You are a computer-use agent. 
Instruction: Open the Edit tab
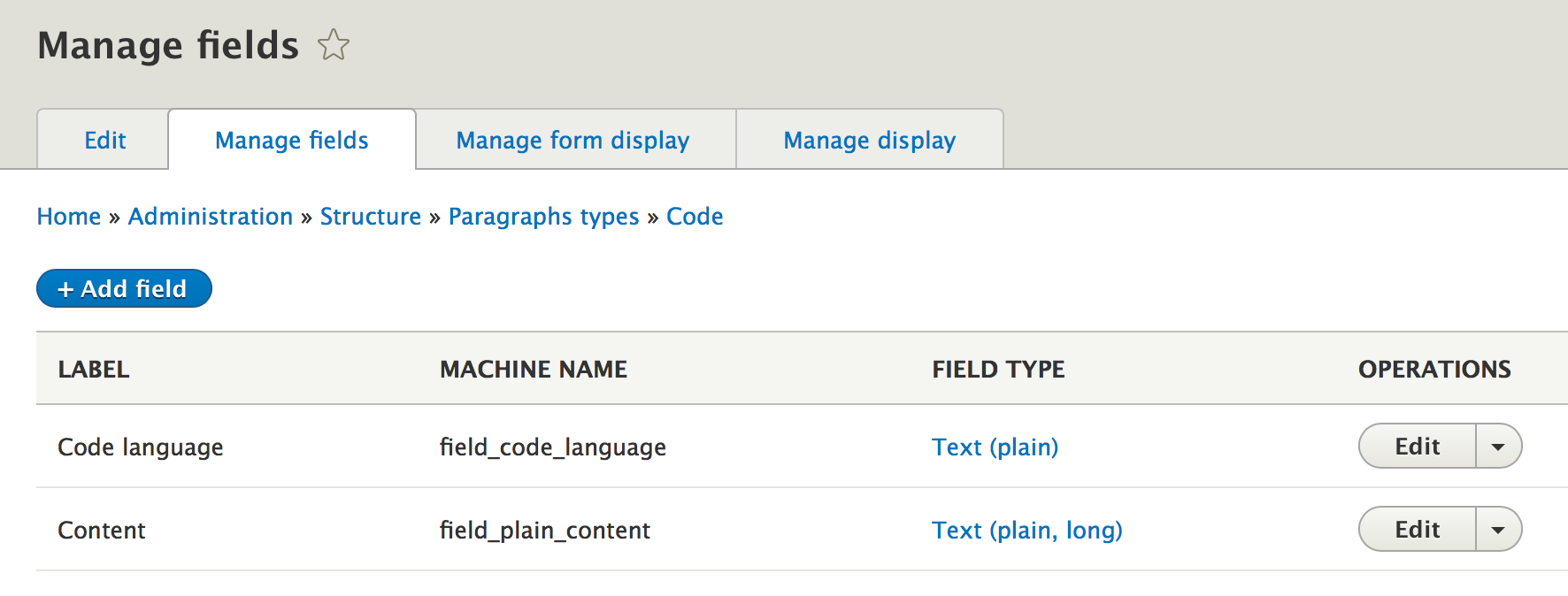(104, 140)
